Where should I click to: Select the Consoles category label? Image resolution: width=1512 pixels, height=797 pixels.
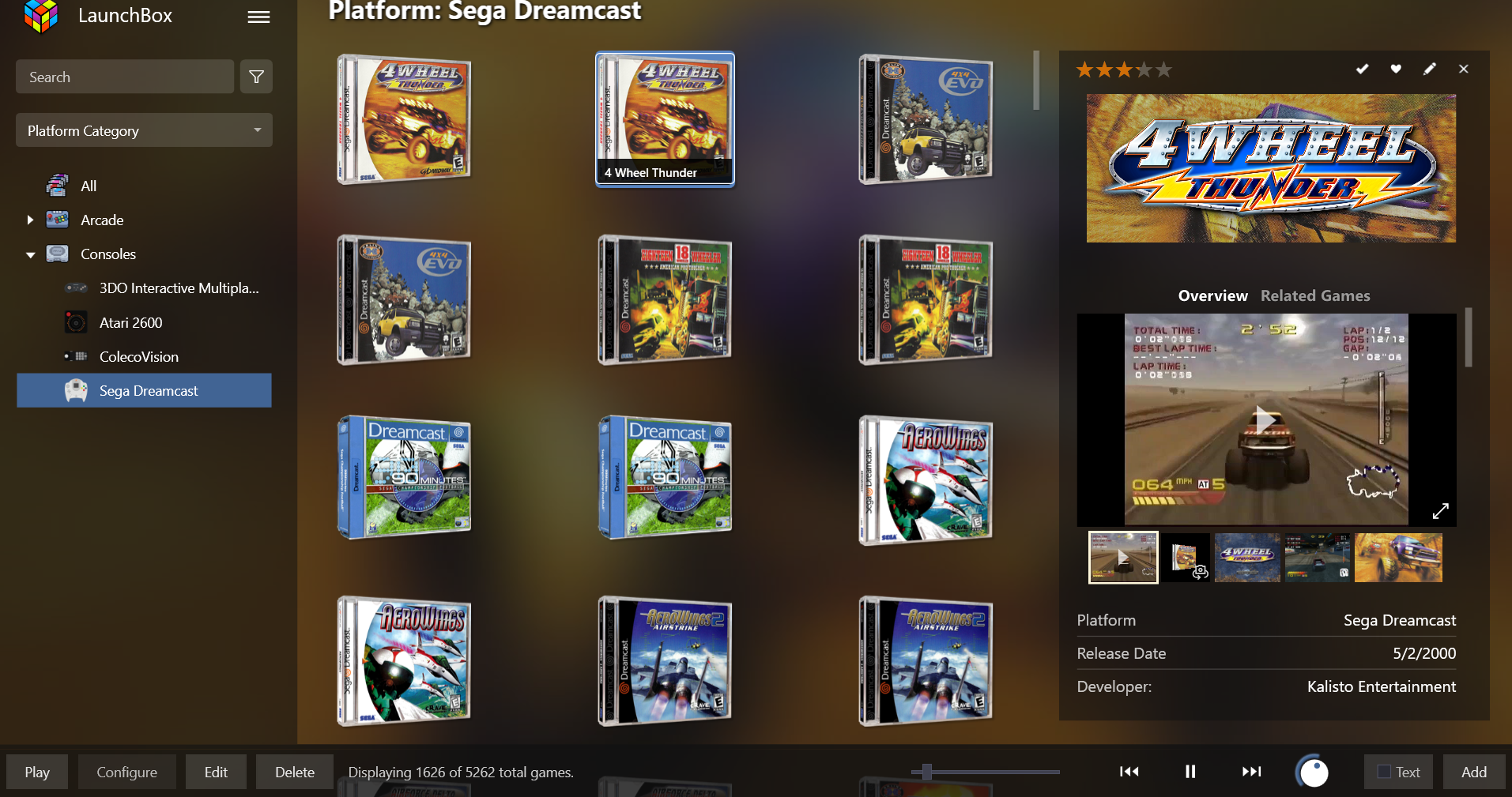point(108,254)
